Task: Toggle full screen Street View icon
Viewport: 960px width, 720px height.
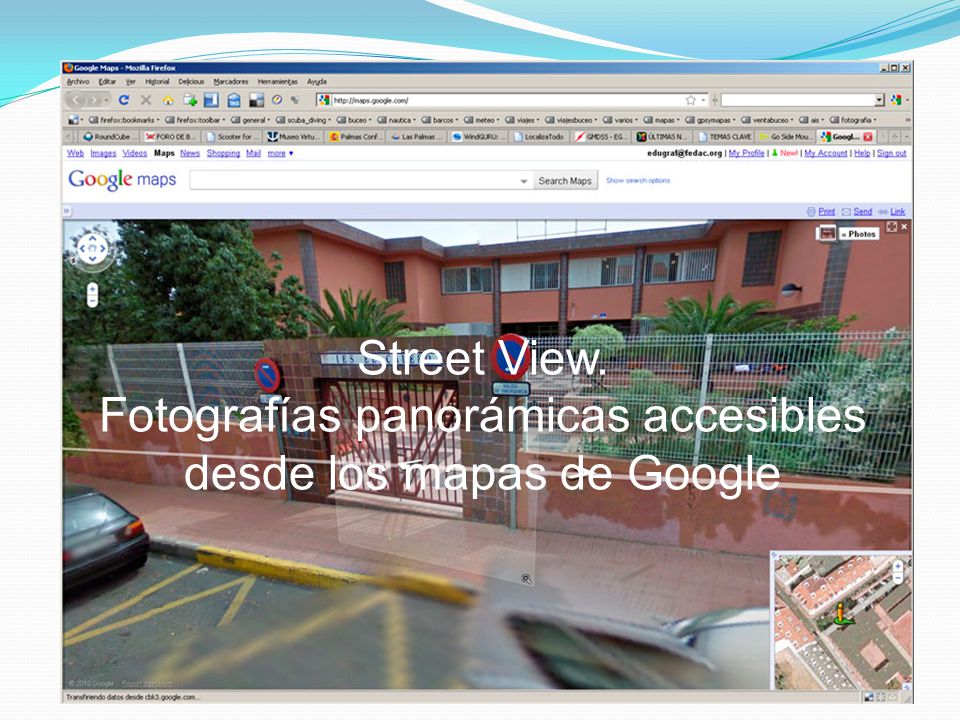Action: (891, 227)
